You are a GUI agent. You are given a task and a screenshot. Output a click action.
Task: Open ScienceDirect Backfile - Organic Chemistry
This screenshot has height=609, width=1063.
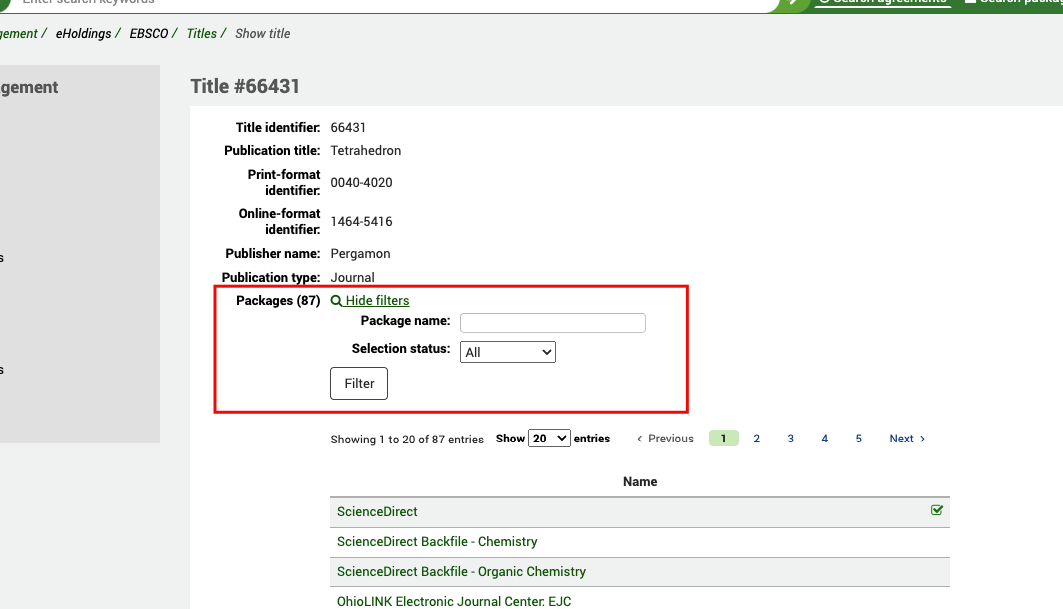point(461,571)
